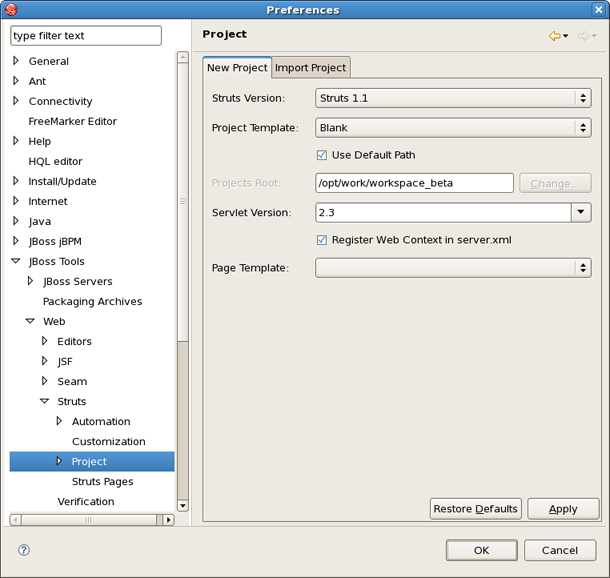Click the help question mark icon

(x=24, y=550)
